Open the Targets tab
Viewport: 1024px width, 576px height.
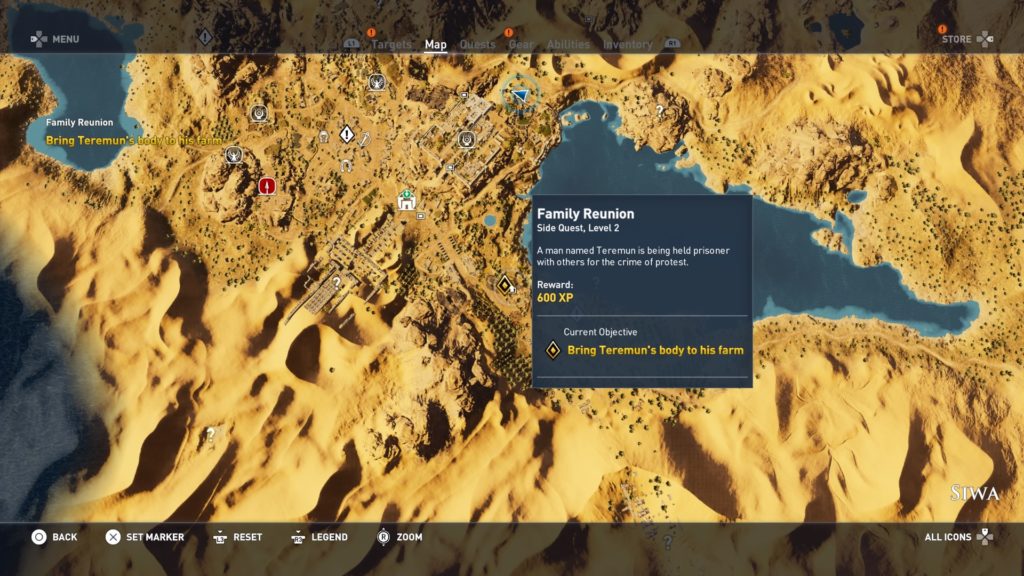point(391,44)
